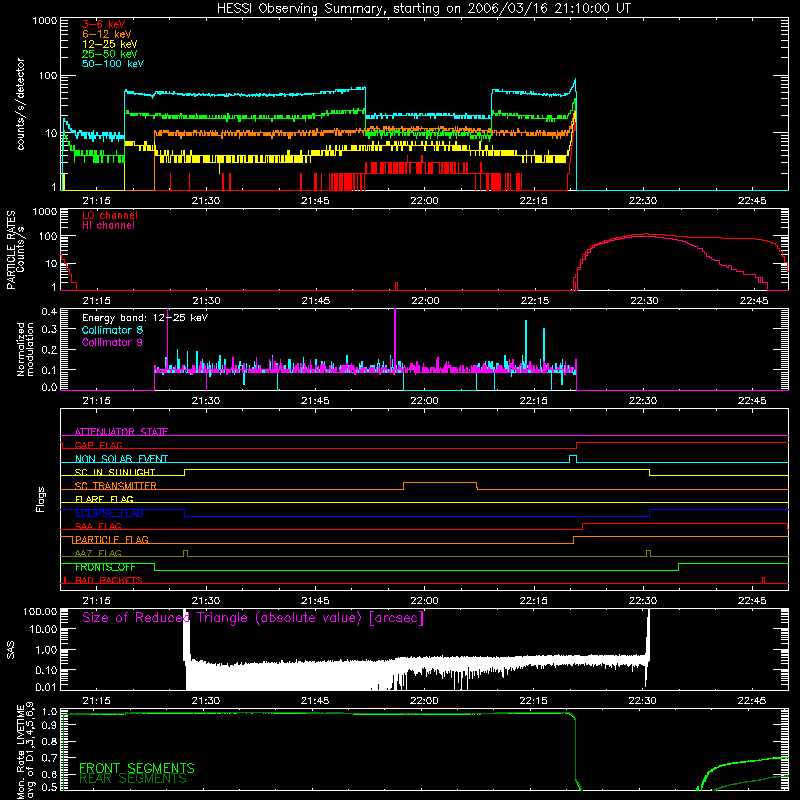The image size is (800, 800).
Task: Select the 3-6 keV legend label
Action: tap(103, 24)
